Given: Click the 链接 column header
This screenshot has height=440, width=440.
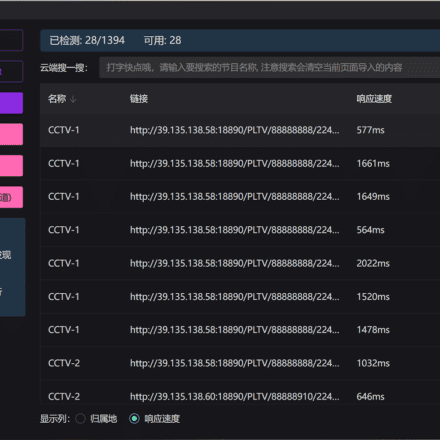Looking at the screenshot, I should [139, 99].
